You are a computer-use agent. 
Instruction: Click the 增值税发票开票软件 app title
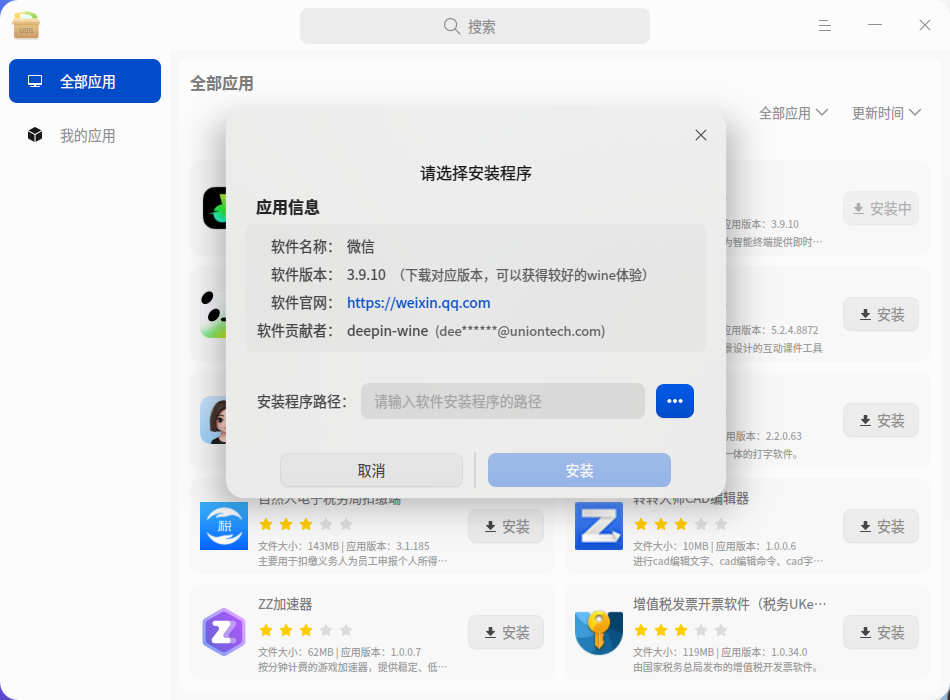coord(729,604)
